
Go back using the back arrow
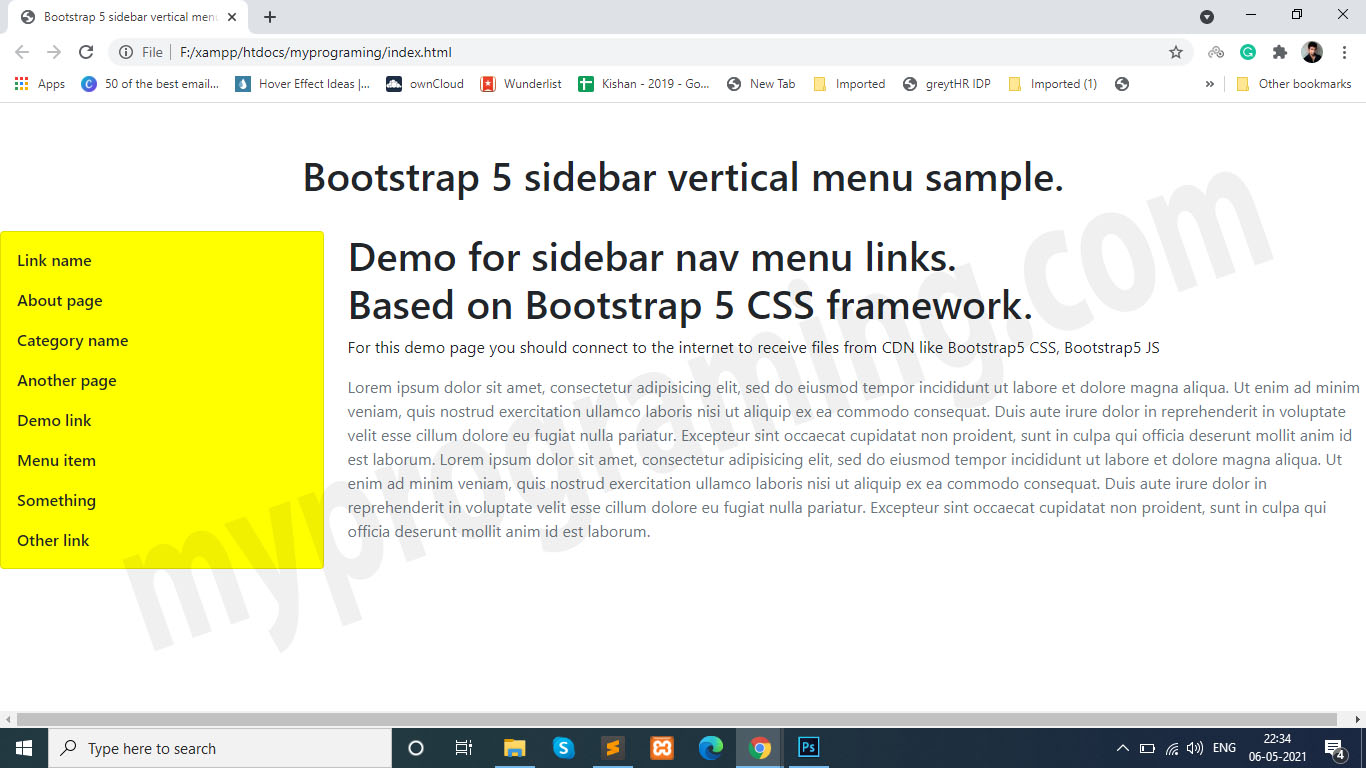point(21,52)
